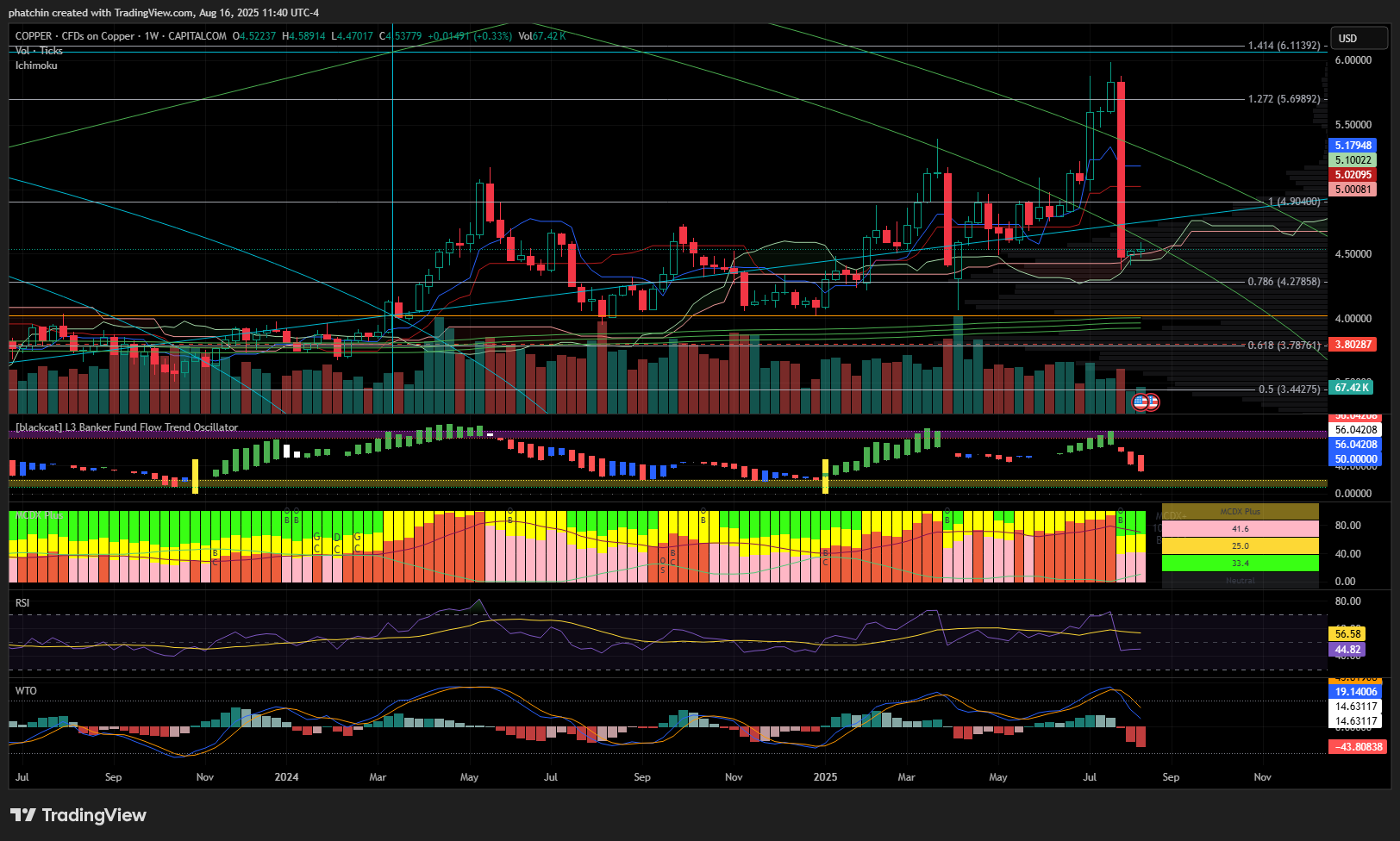1400x841 pixels.
Task: Click the 2024 label on the time axis
Action: [x=286, y=777]
